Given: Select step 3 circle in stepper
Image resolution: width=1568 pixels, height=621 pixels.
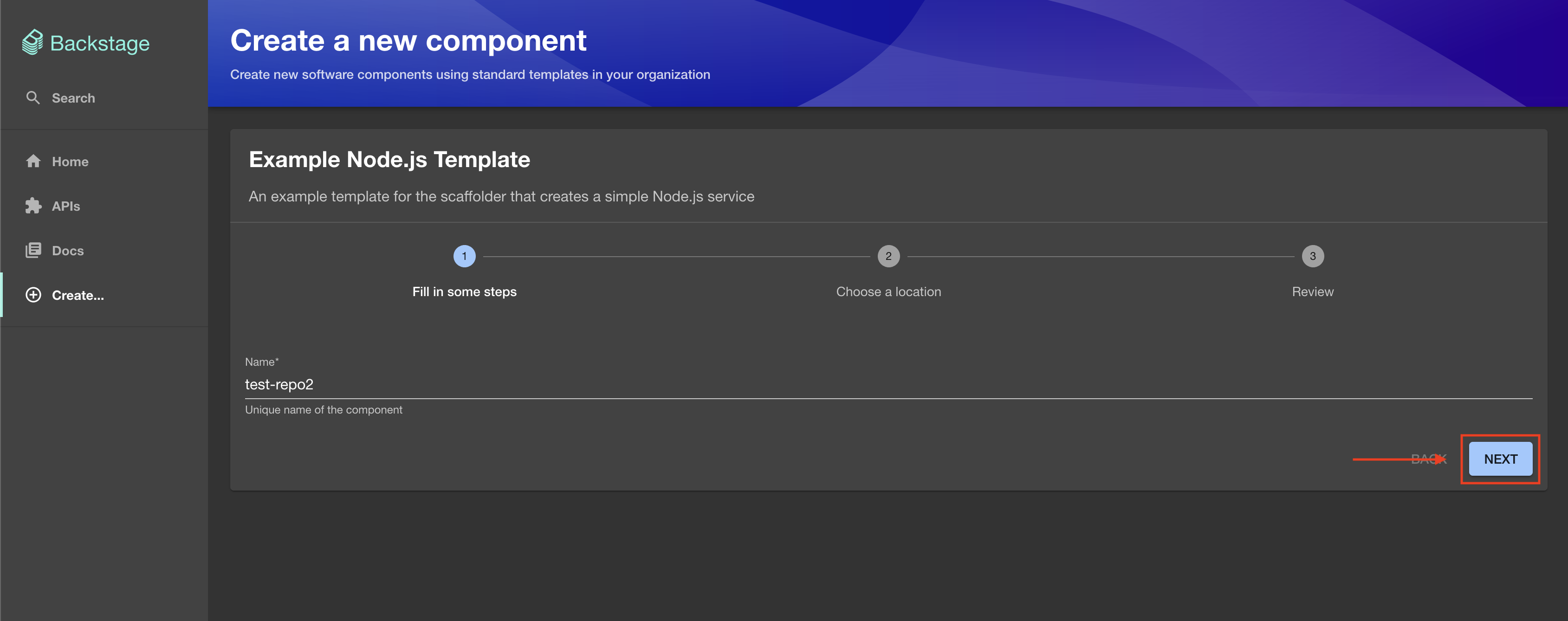Looking at the screenshot, I should [x=1312, y=256].
